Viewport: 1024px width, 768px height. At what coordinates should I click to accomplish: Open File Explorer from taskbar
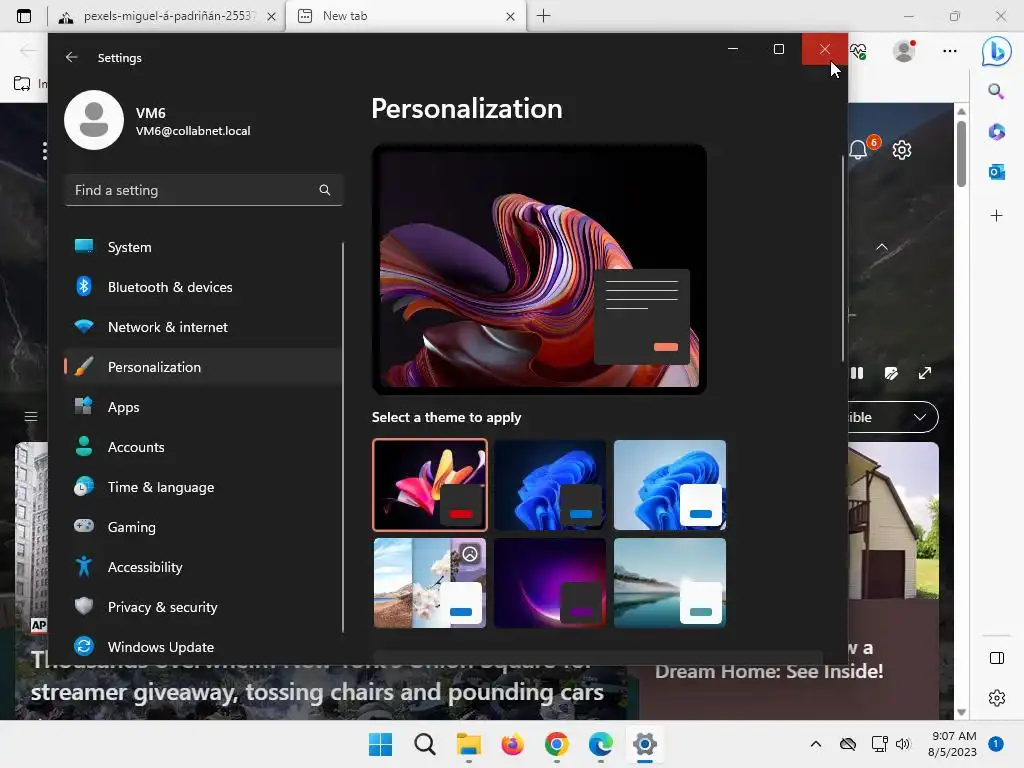click(x=468, y=744)
